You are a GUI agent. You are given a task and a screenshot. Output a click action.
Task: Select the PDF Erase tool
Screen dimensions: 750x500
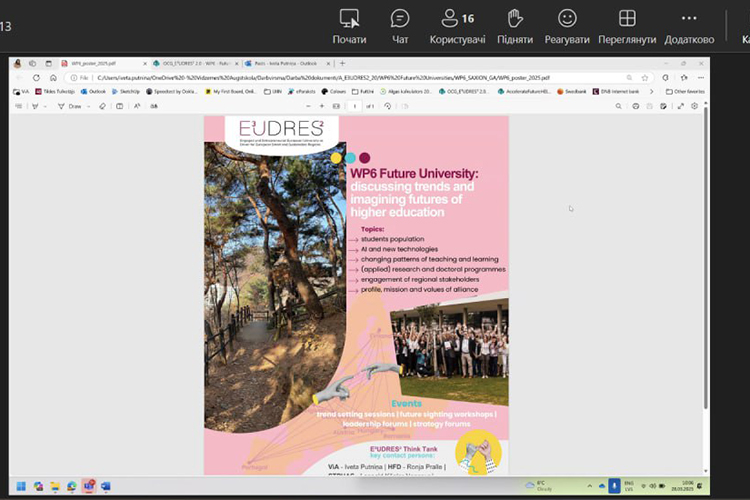[x=102, y=106]
